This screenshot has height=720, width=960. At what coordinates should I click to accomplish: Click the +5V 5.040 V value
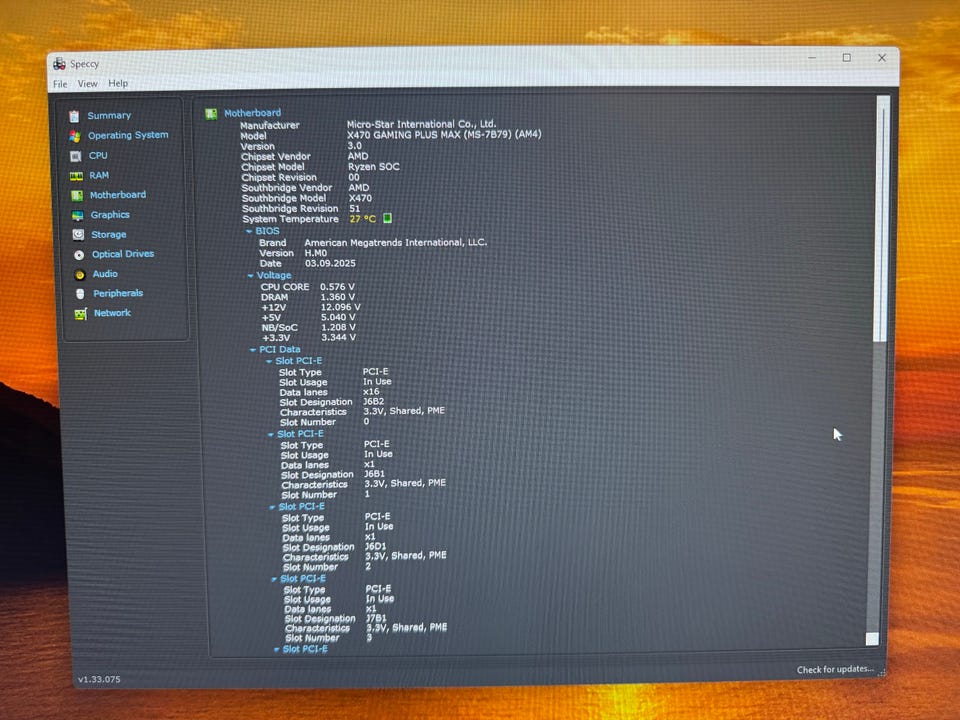(x=339, y=318)
